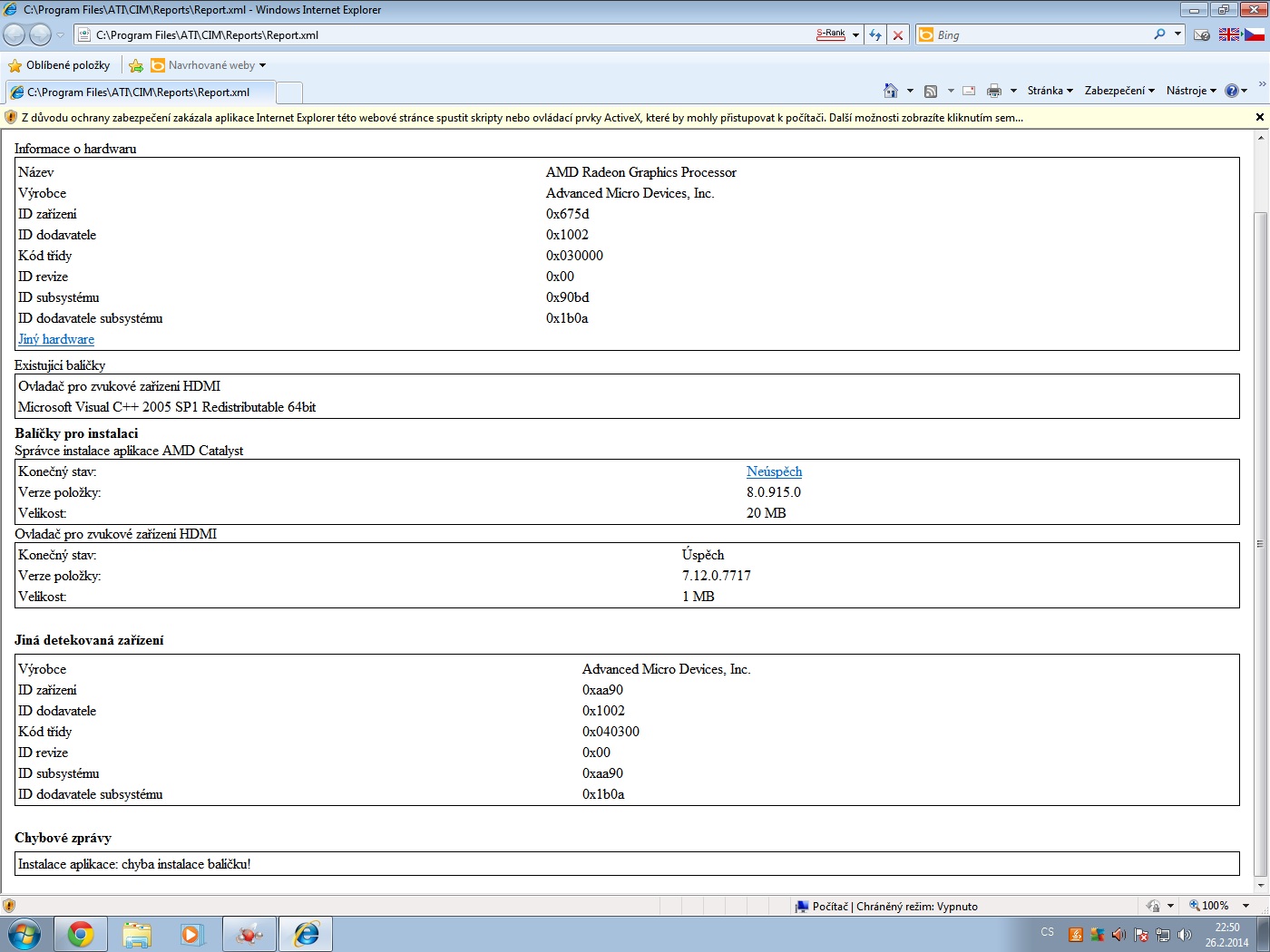This screenshot has height=952, width=1270.
Task: Open Windows Media Player from the taskbar
Action: coord(192,934)
